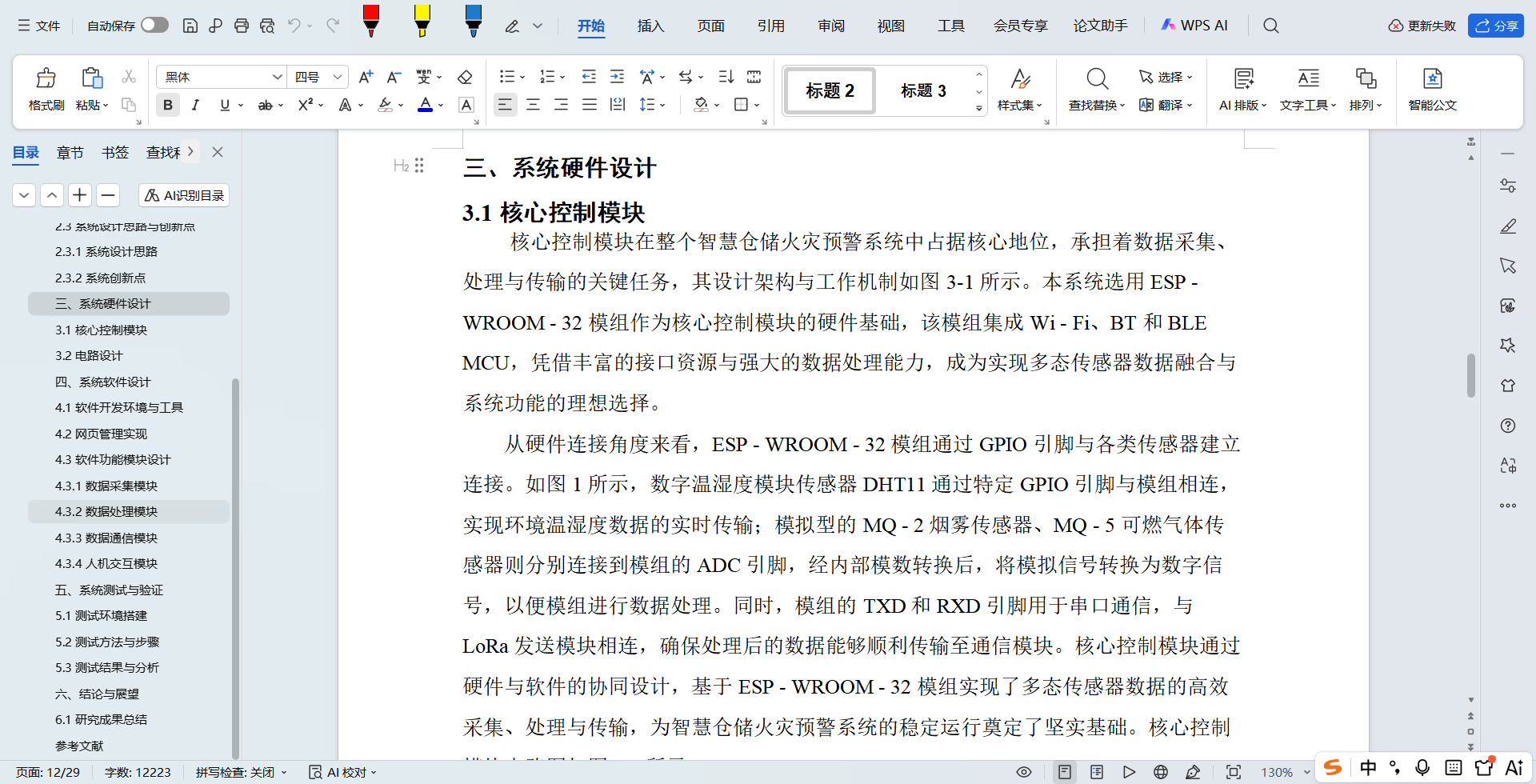The width and height of the screenshot is (1536, 784).
Task: Expand the style gallery list
Action: click(x=979, y=108)
